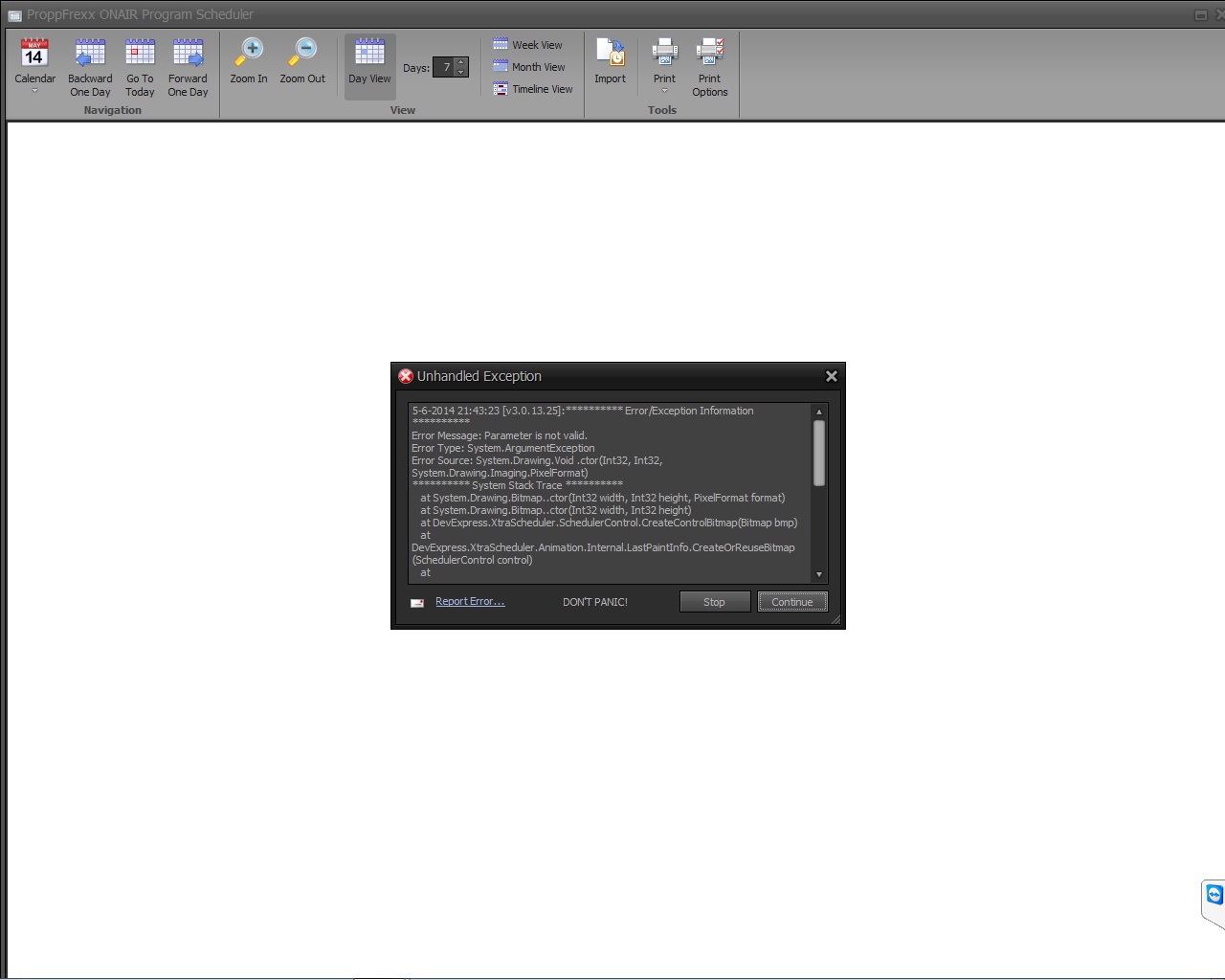This screenshot has height=980, width=1225.
Task: Expand the Calendar dropdown arrow
Action: click(x=34, y=91)
